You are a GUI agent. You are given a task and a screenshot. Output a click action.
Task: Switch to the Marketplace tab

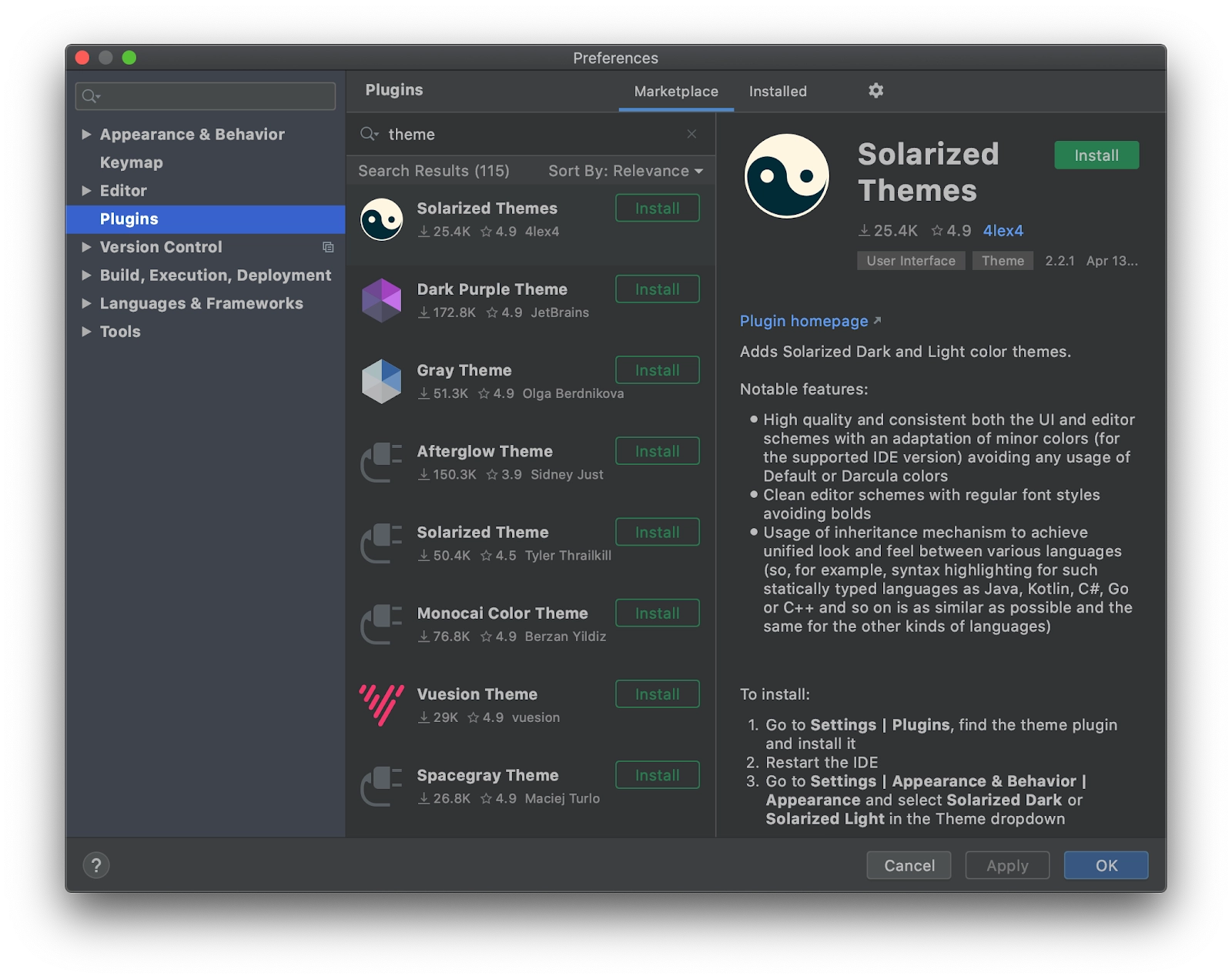click(676, 92)
